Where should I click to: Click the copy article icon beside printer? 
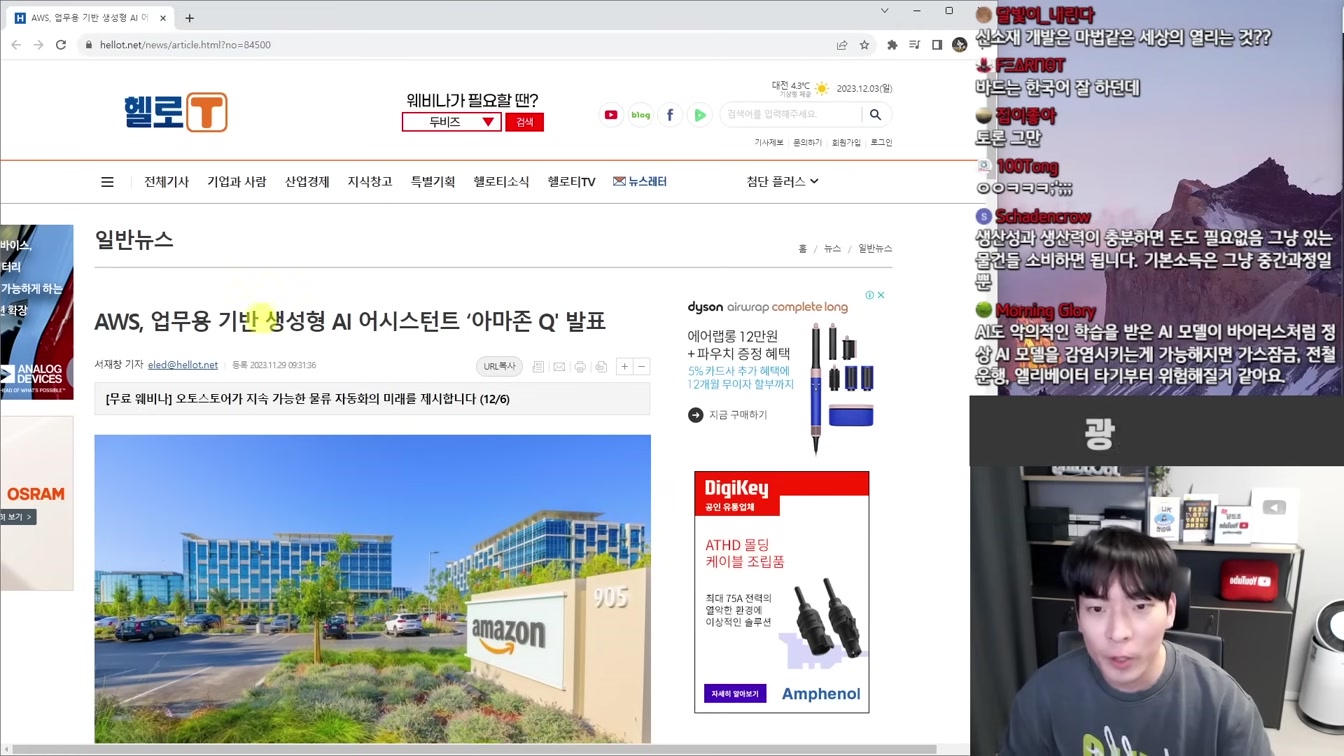point(601,367)
